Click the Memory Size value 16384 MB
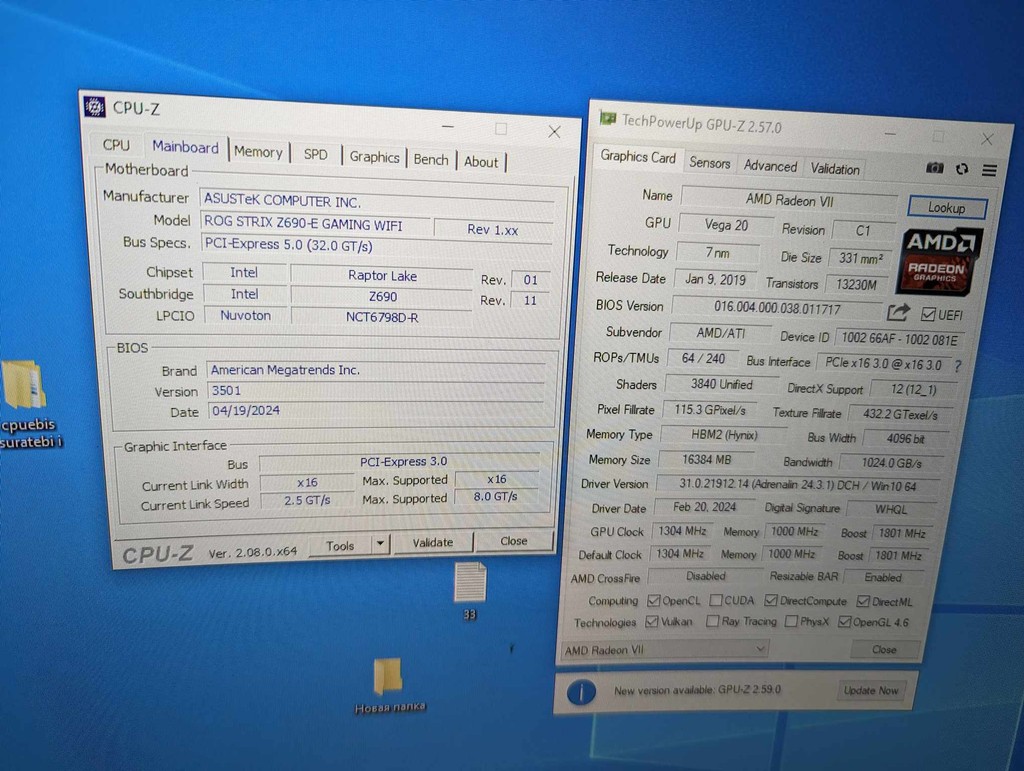This screenshot has height=771, width=1024. tap(707, 460)
